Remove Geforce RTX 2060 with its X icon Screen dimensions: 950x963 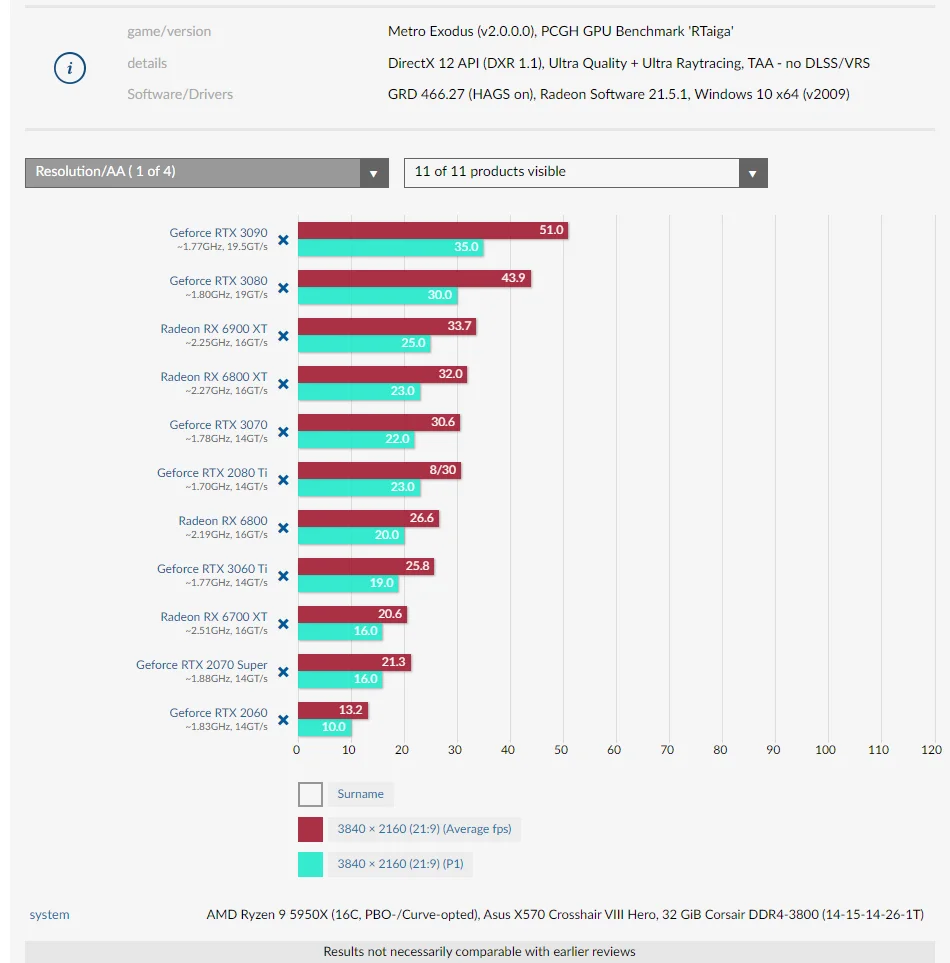click(283, 720)
